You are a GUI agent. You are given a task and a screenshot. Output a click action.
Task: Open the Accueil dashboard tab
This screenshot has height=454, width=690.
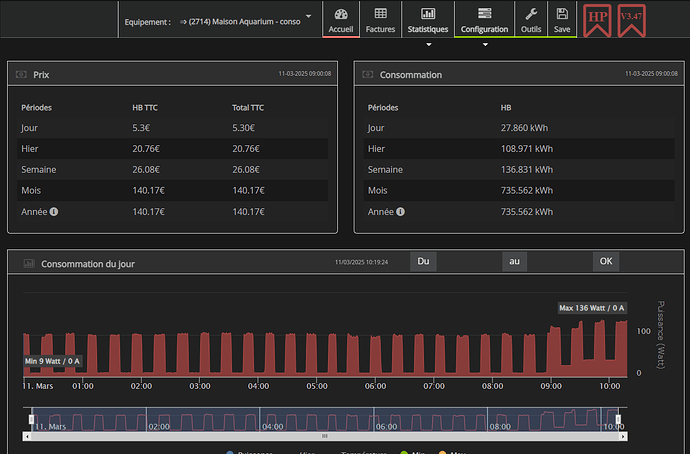pos(341,20)
